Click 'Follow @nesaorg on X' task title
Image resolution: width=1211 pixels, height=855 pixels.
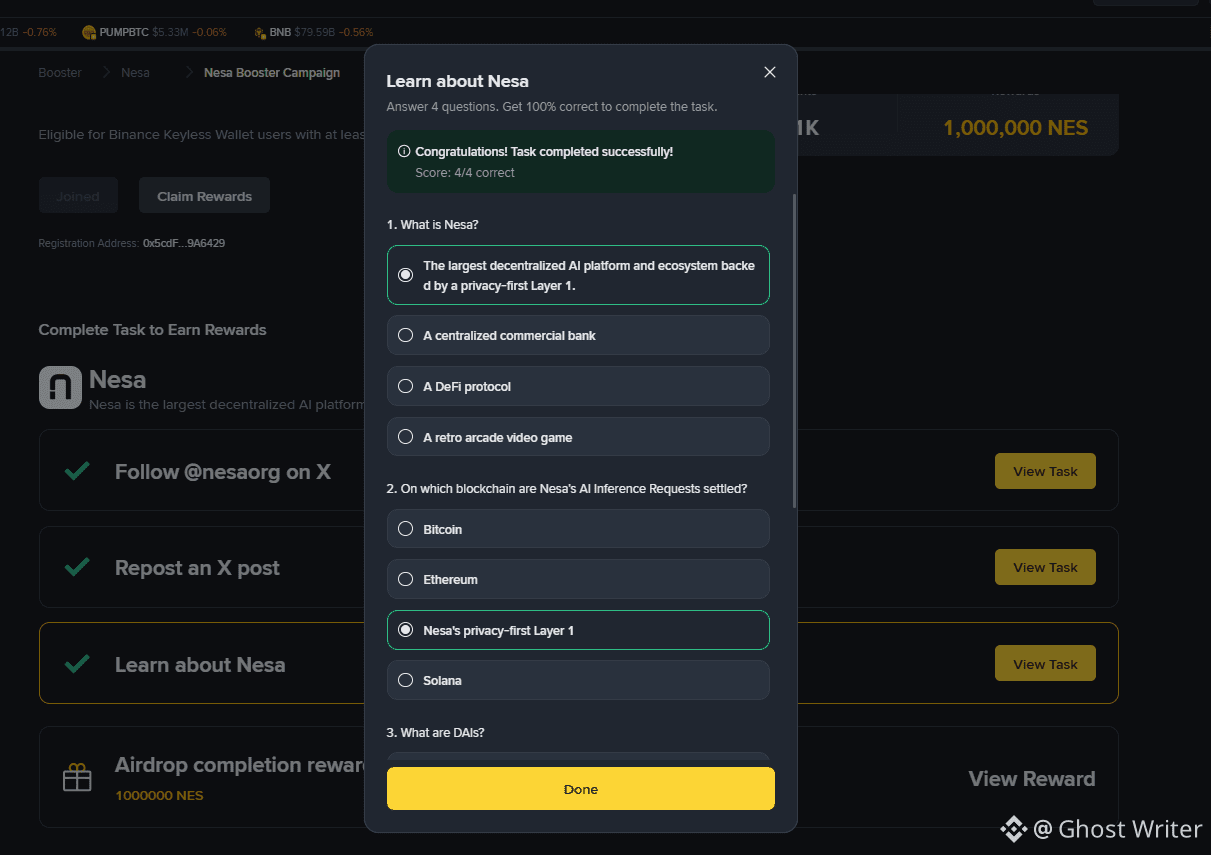click(x=223, y=472)
